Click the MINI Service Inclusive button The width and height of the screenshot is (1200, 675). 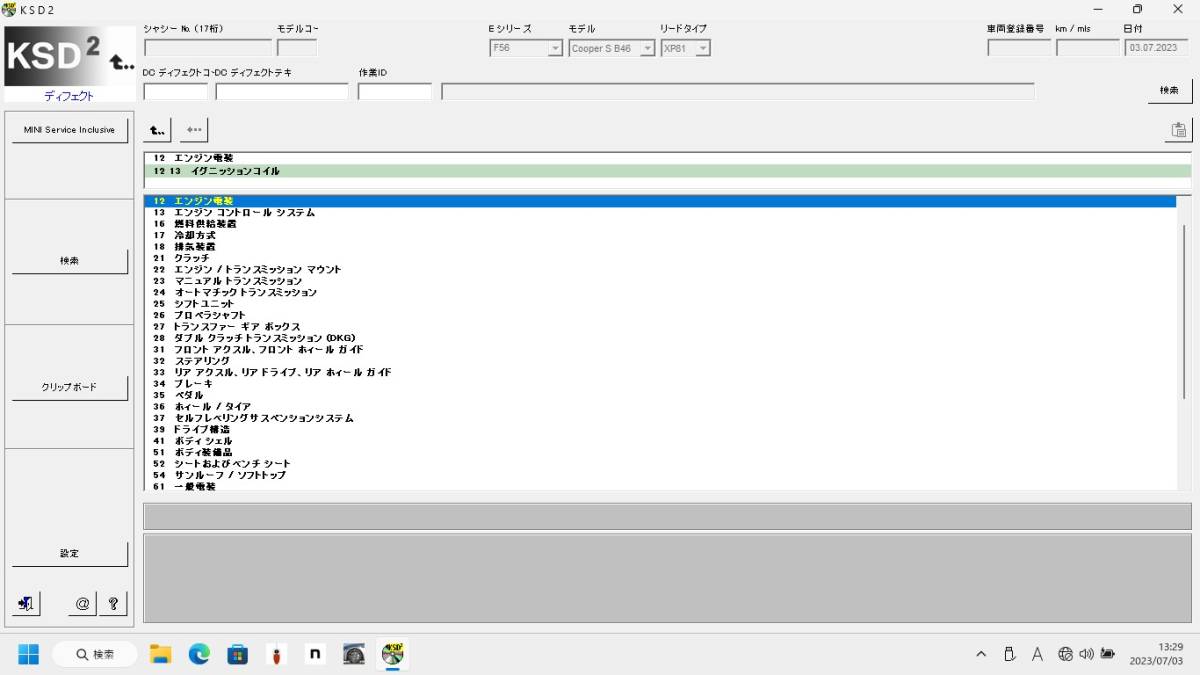tap(70, 130)
